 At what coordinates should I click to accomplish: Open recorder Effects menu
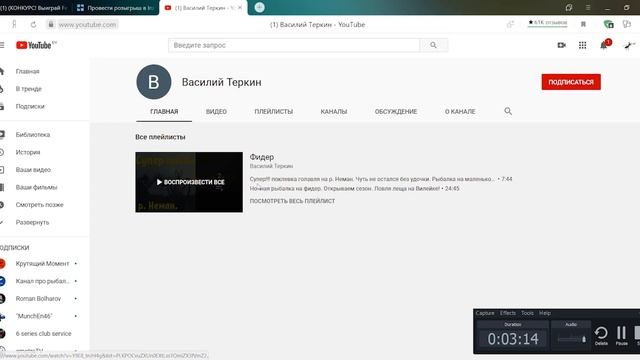[508, 313]
